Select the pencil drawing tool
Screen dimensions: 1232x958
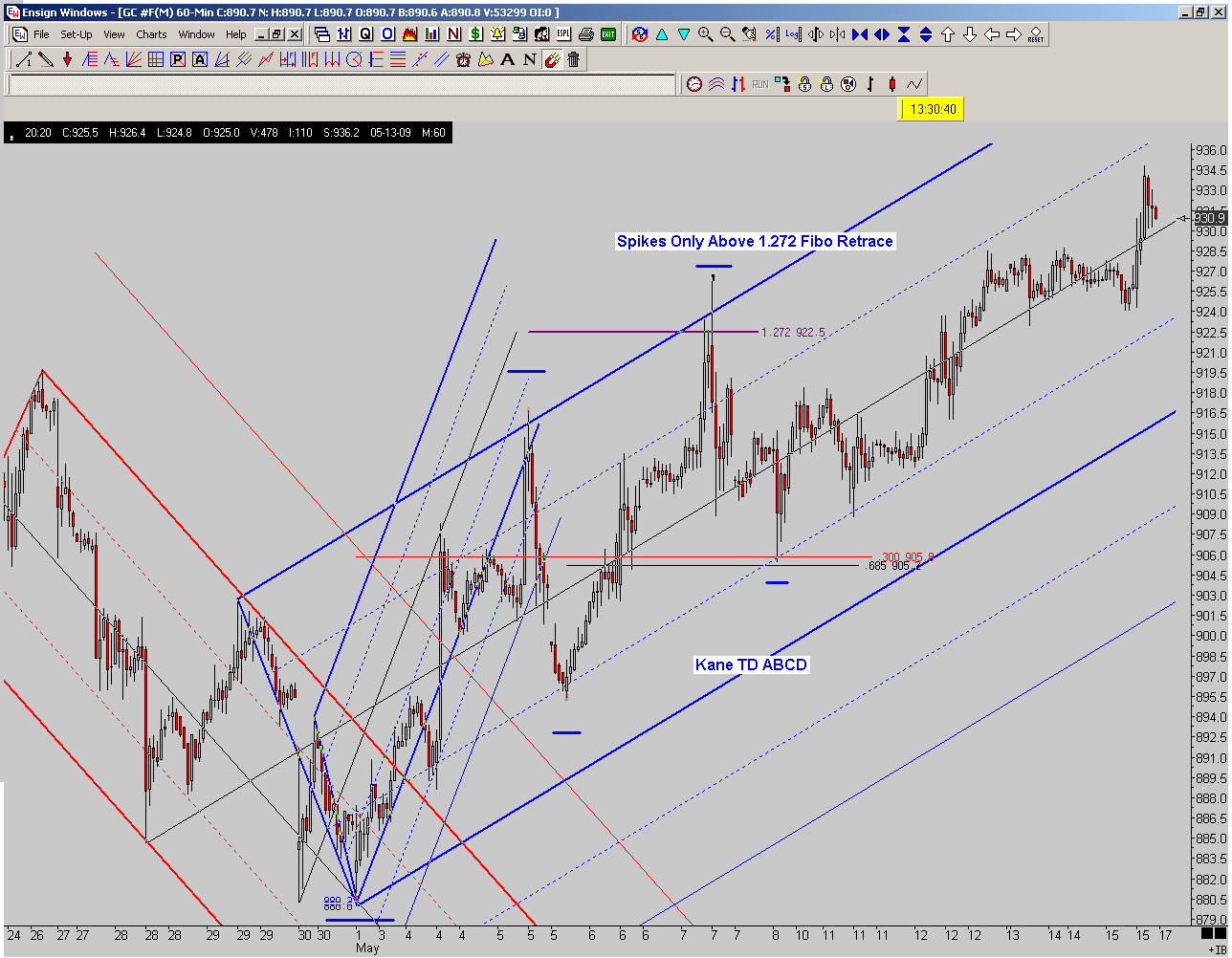point(45,59)
